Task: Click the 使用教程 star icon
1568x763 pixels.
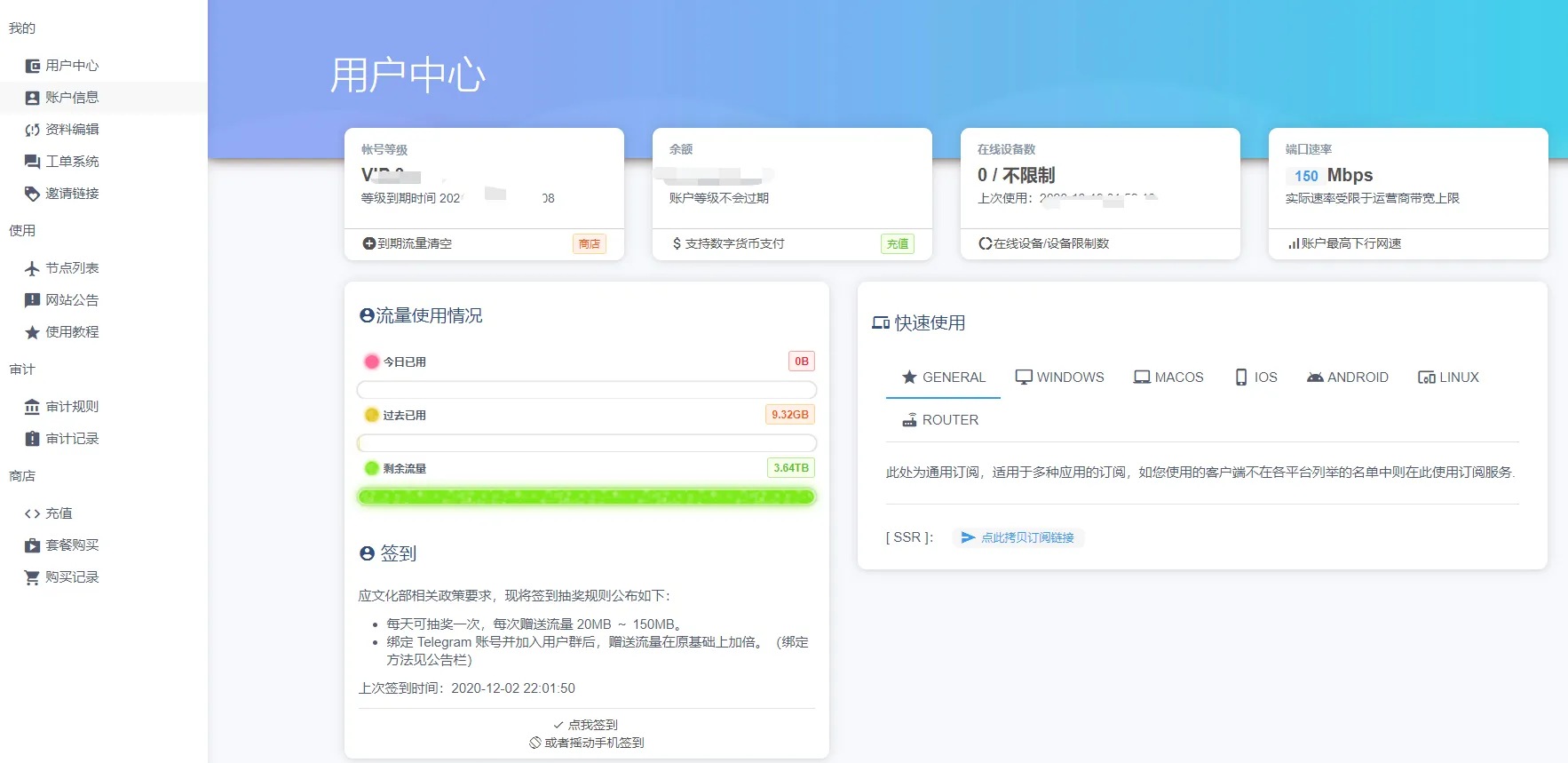Action: tap(33, 332)
